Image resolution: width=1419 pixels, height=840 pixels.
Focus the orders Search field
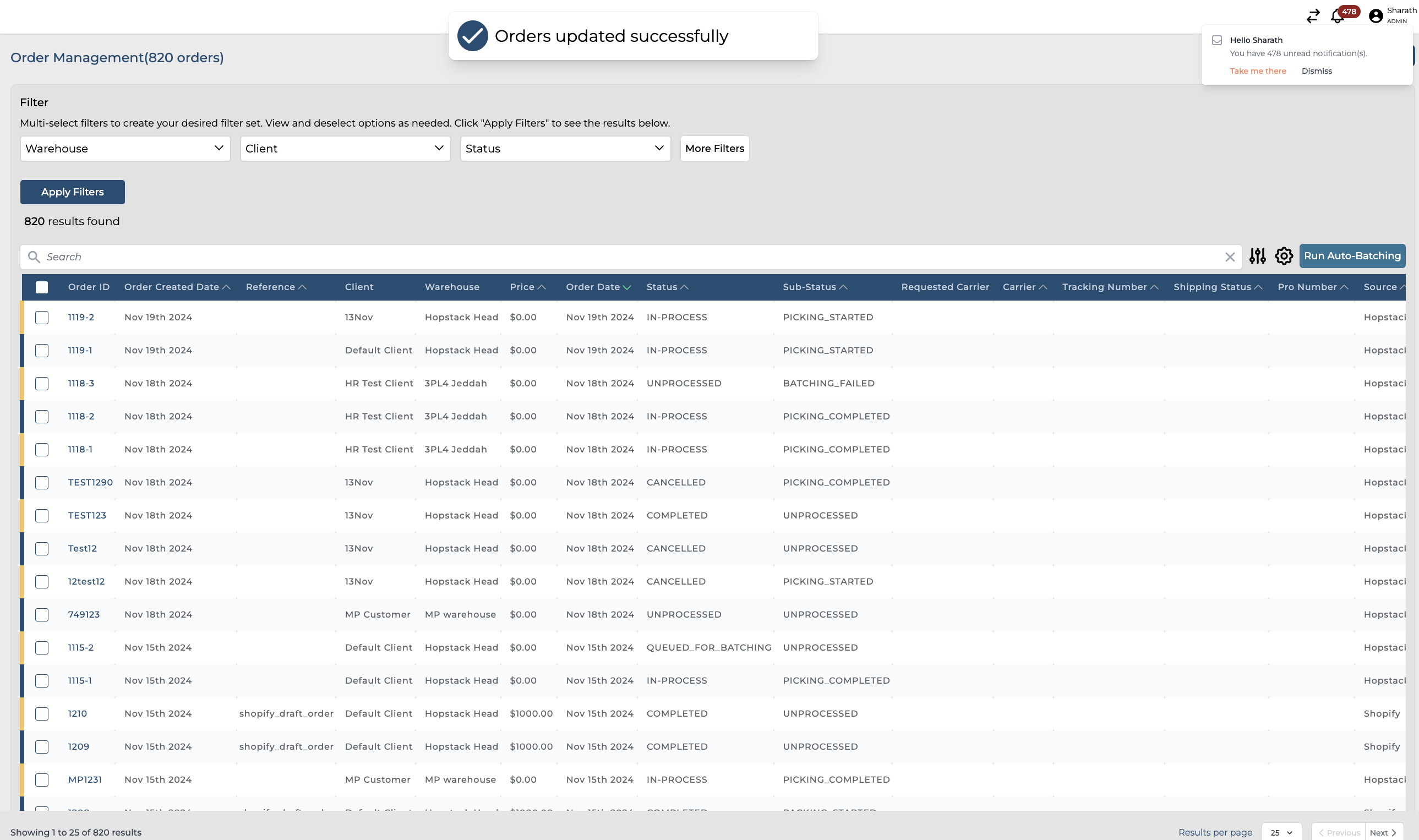(x=623, y=257)
